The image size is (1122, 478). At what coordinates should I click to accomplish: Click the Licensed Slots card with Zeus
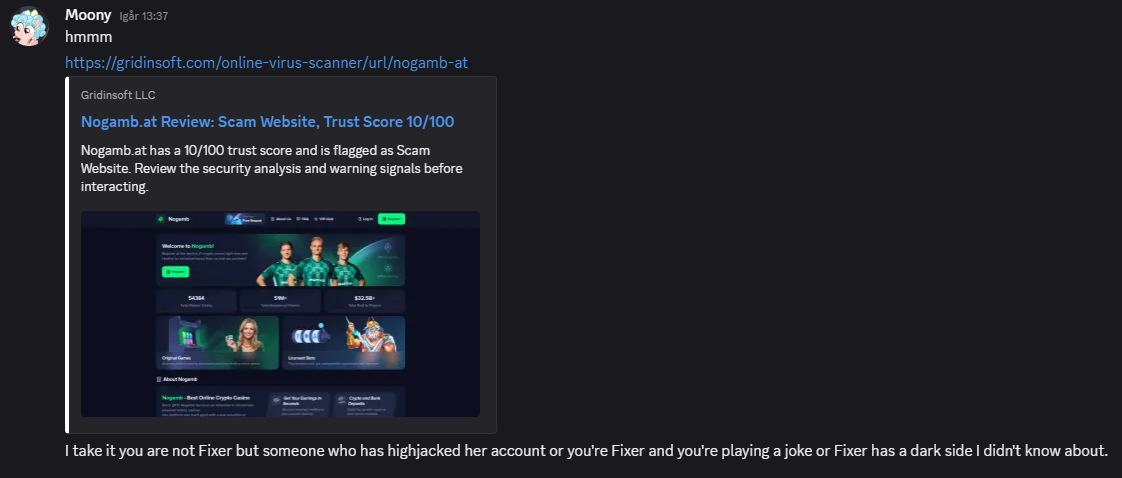(343, 343)
